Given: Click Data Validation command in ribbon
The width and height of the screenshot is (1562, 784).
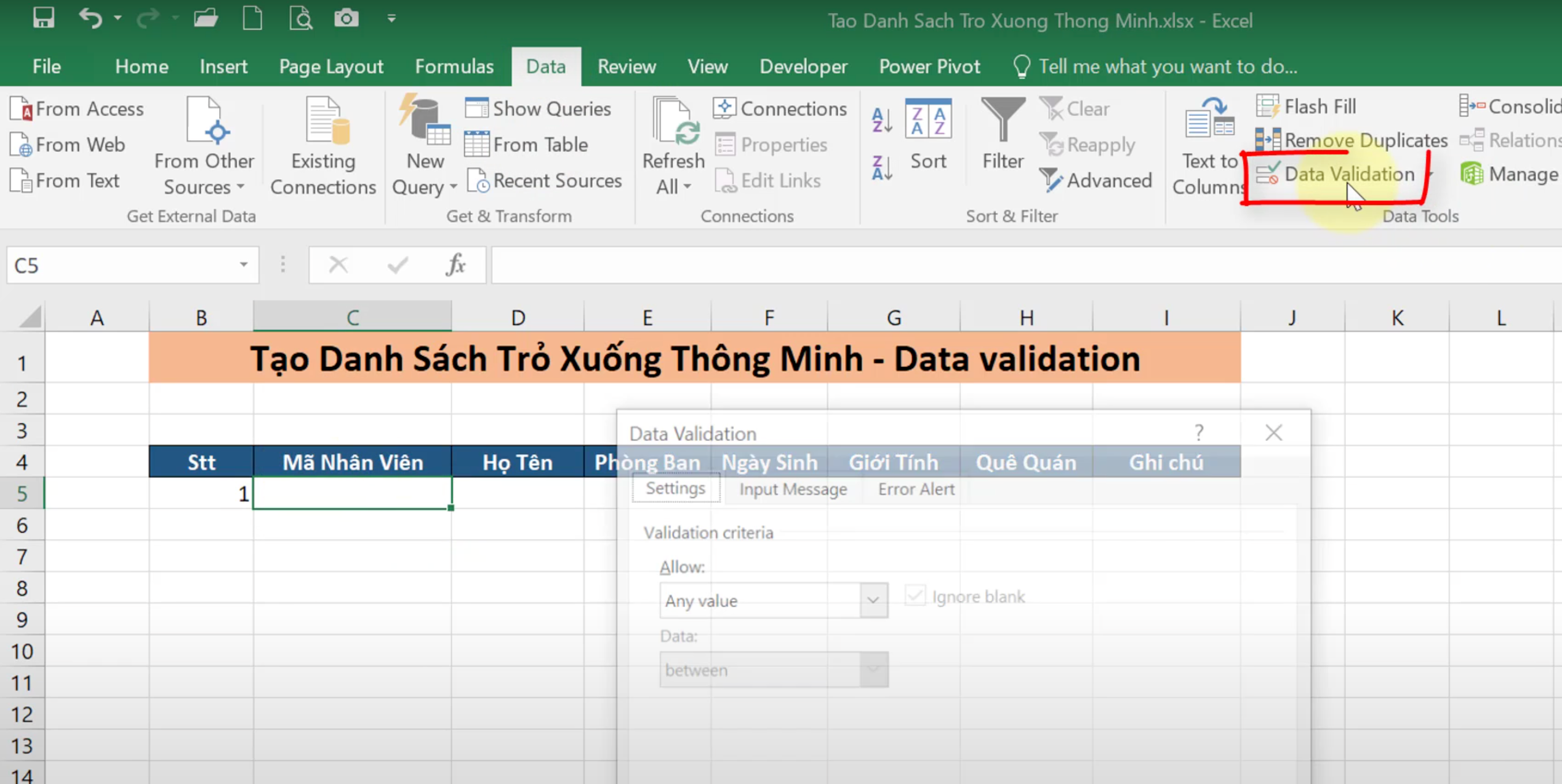Looking at the screenshot, I should tap(1336, 174).
